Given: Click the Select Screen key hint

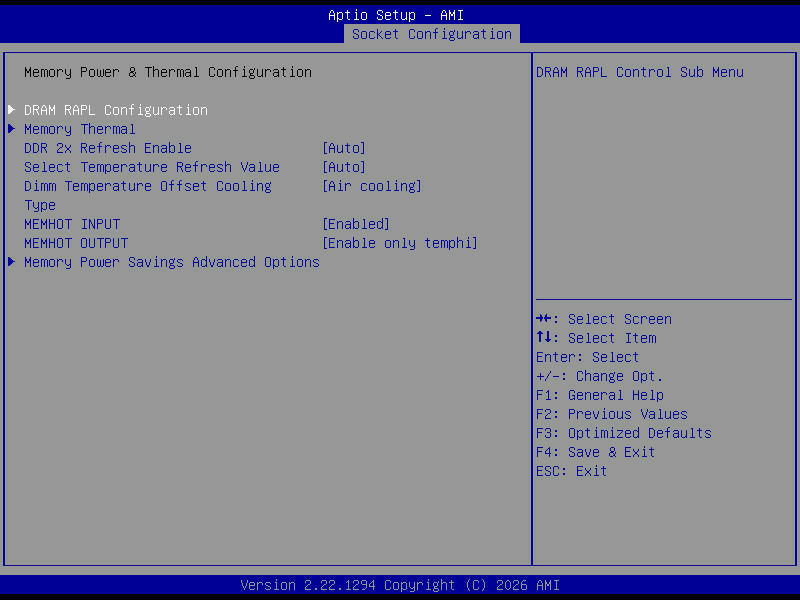Looking at the screenshot, I should pos(604,319).
